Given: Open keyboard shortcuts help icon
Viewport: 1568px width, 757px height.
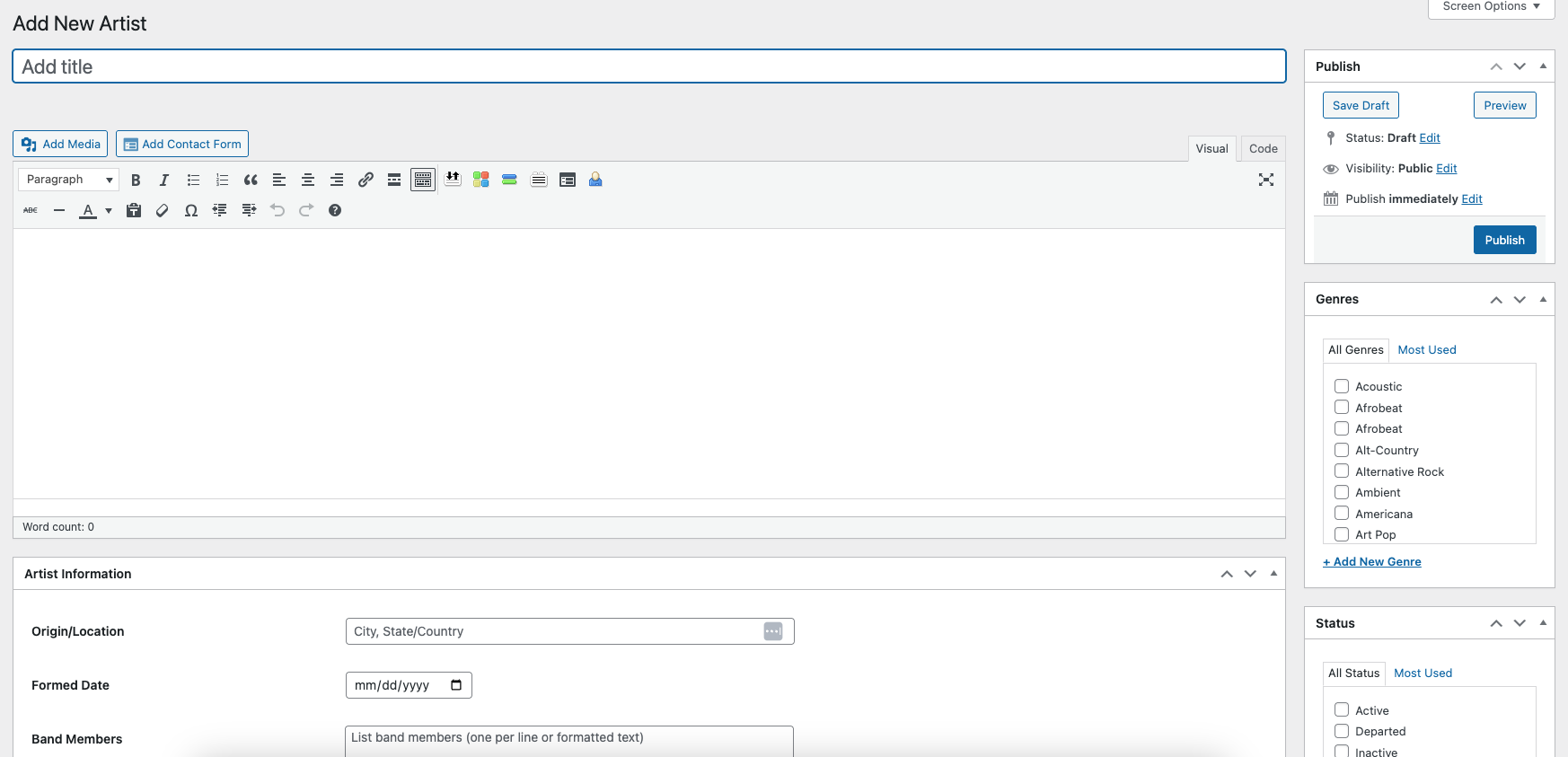Looking at the screenshot, I should click(335, 210).
